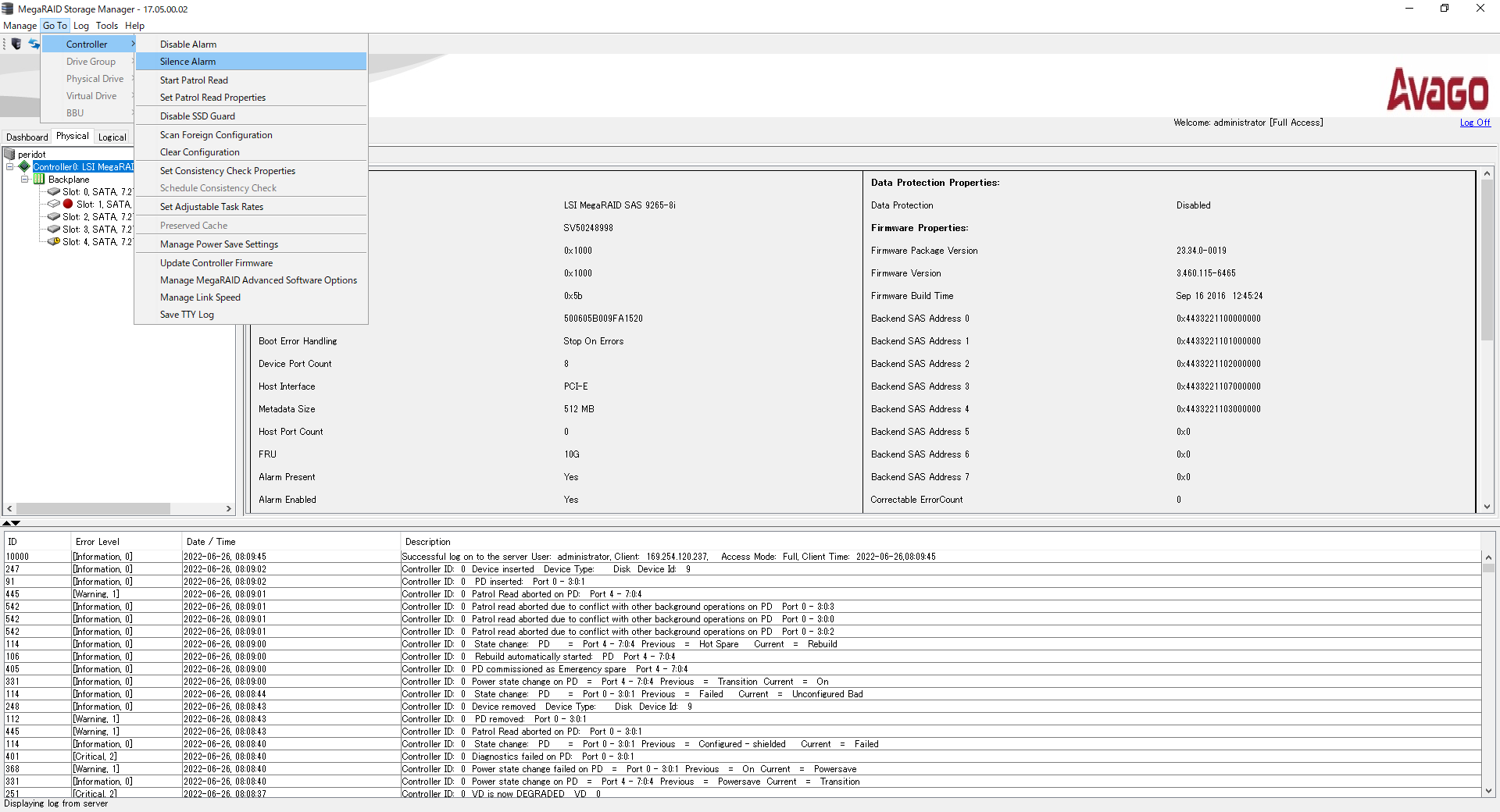Click right arrow of tree horizontal scrollbar
1500x812 pixels.
229,508
